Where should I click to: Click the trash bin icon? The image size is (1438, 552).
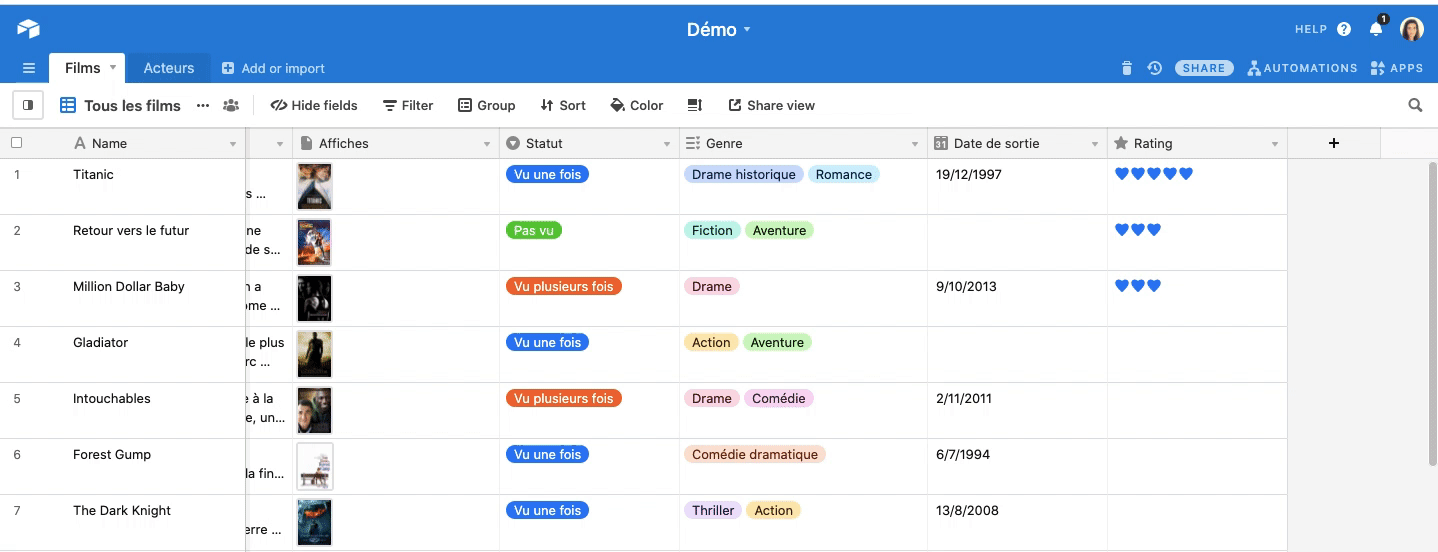(x=1127, y=68)
